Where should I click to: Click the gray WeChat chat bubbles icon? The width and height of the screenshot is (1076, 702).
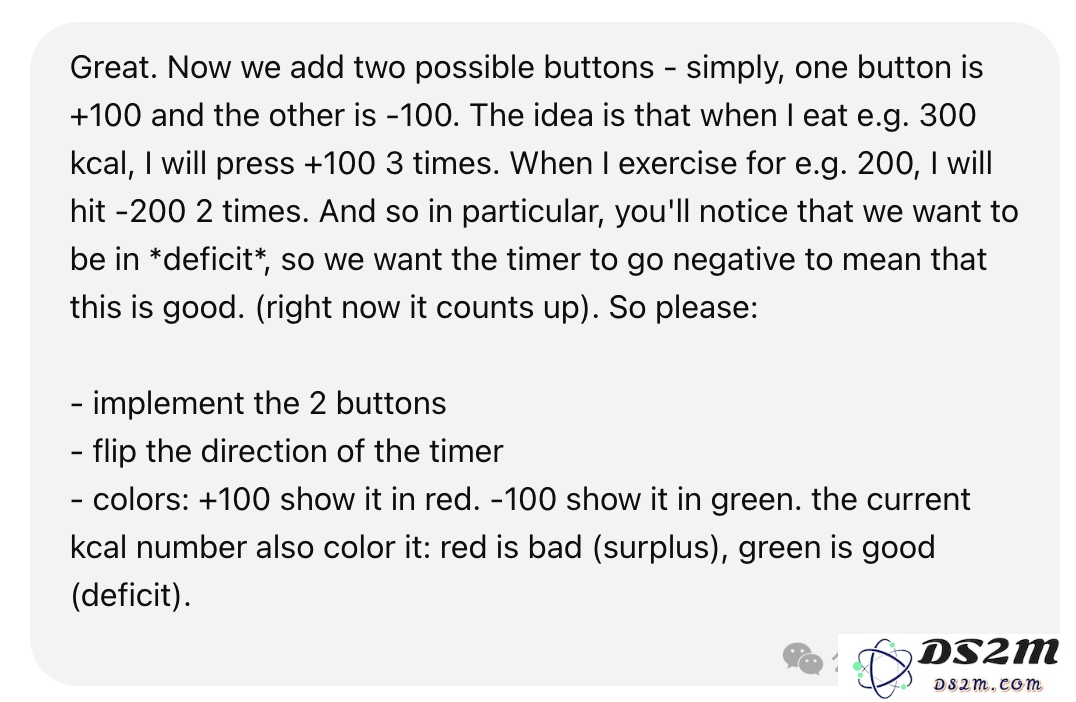click(803, 659)
